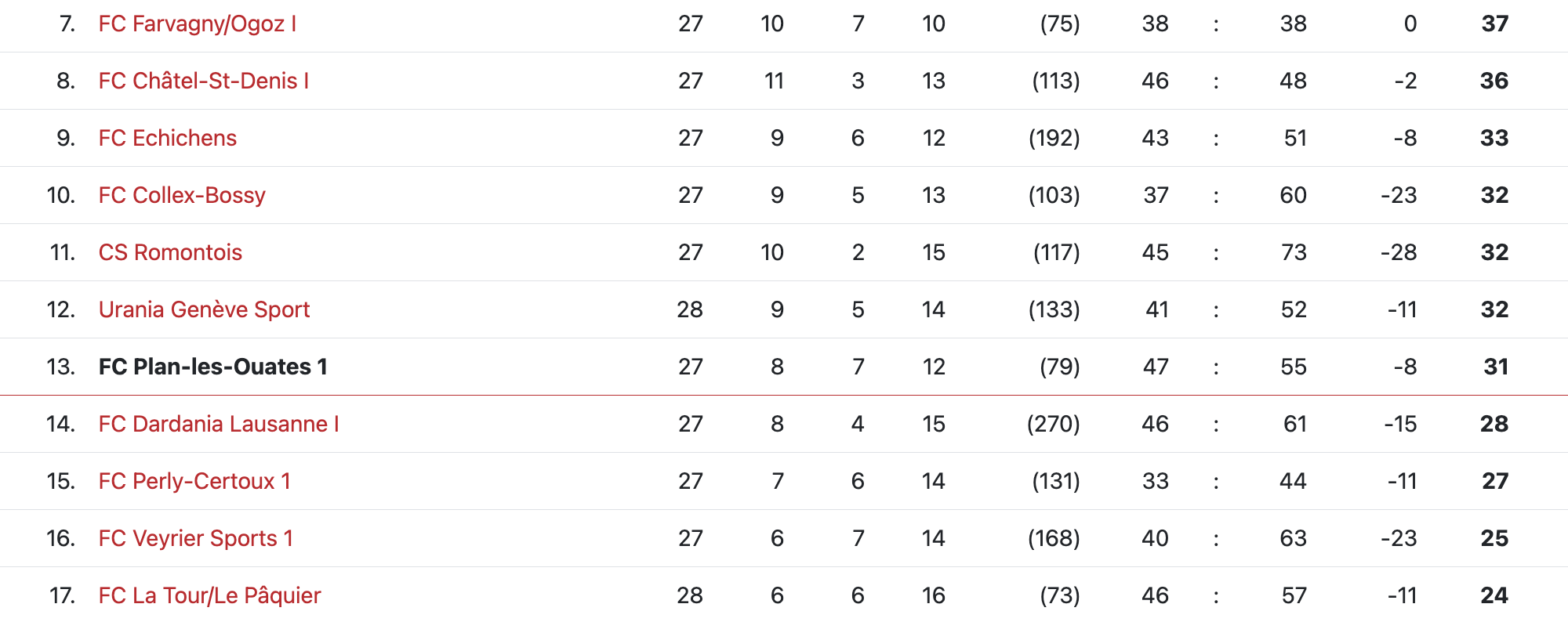Image resolution: width=1568 pixels, height=622 pixels.
Task: Click FC Châtel-St-Denis I's 36 points value
Action: click(x=1494, y=81)
